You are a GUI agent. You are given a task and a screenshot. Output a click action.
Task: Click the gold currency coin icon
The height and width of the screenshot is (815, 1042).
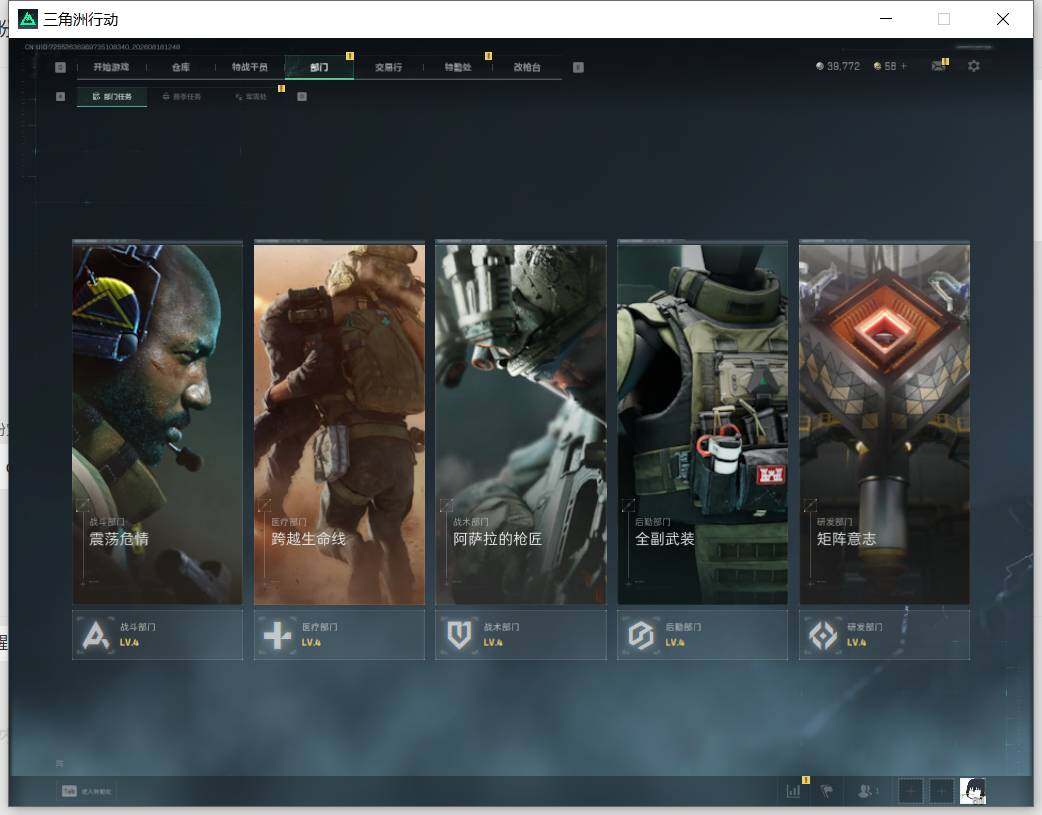(x=877, y=66)
